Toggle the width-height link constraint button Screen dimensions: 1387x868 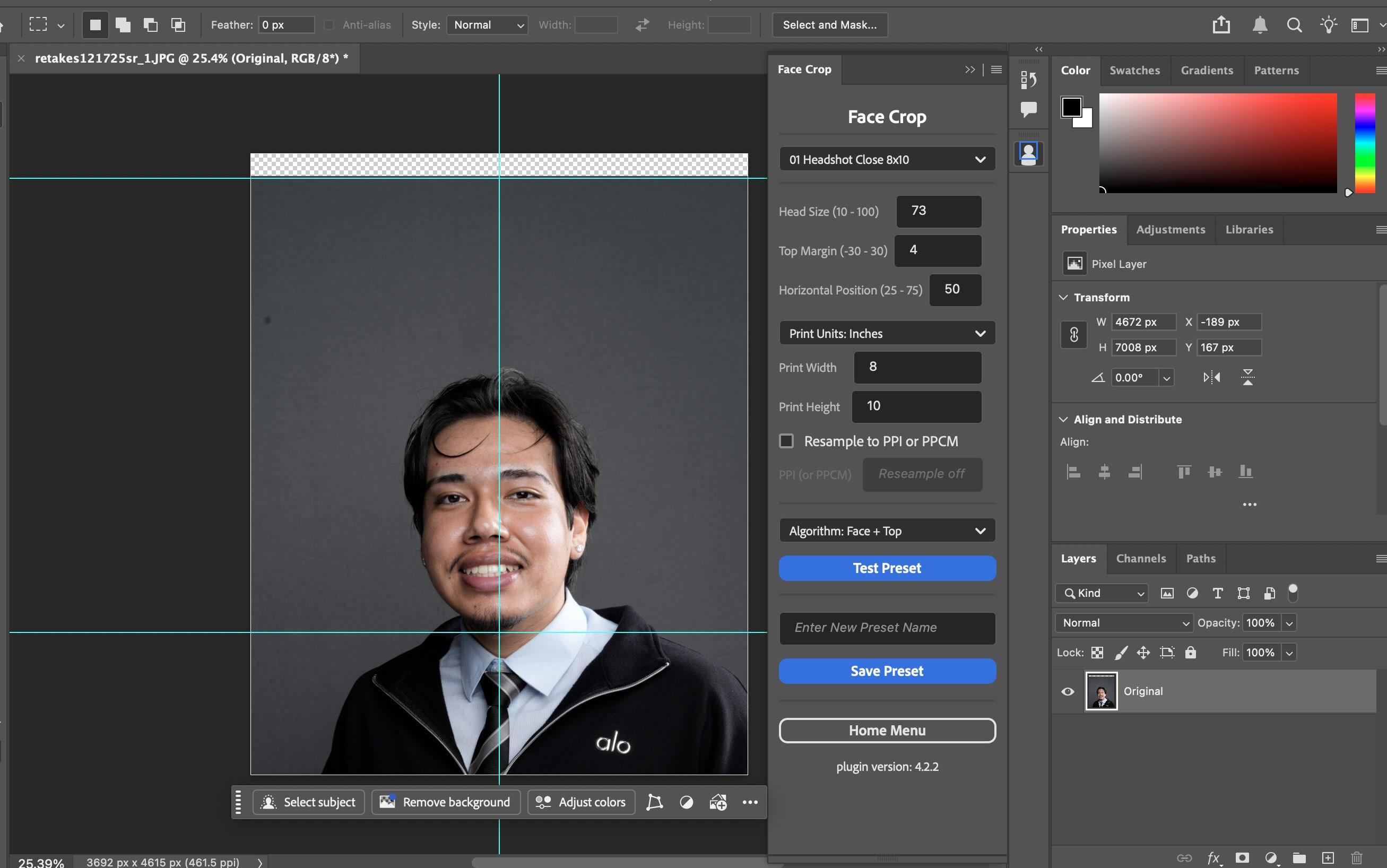tap(1073, 334)
